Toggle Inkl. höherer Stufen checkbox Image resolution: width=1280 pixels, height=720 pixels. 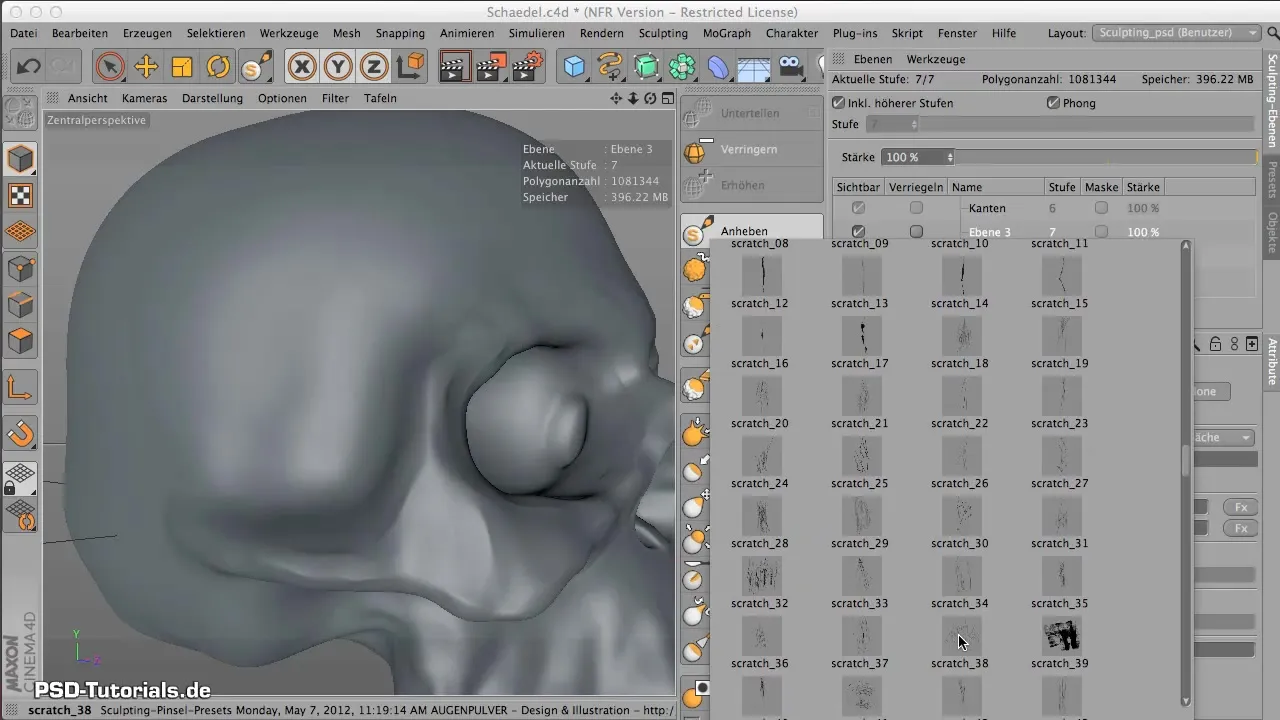[839, 103]
